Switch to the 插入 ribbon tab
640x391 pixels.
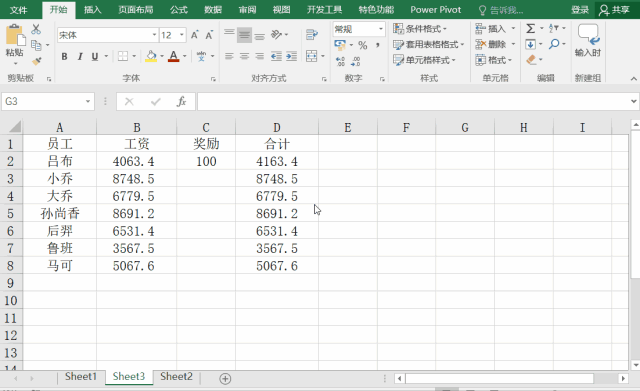click(93, 10)
